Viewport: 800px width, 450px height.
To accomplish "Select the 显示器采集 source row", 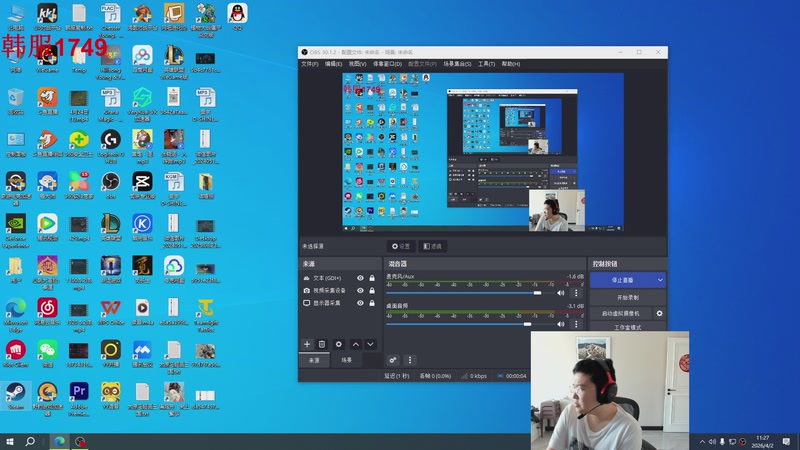I will tap(340, 303).
